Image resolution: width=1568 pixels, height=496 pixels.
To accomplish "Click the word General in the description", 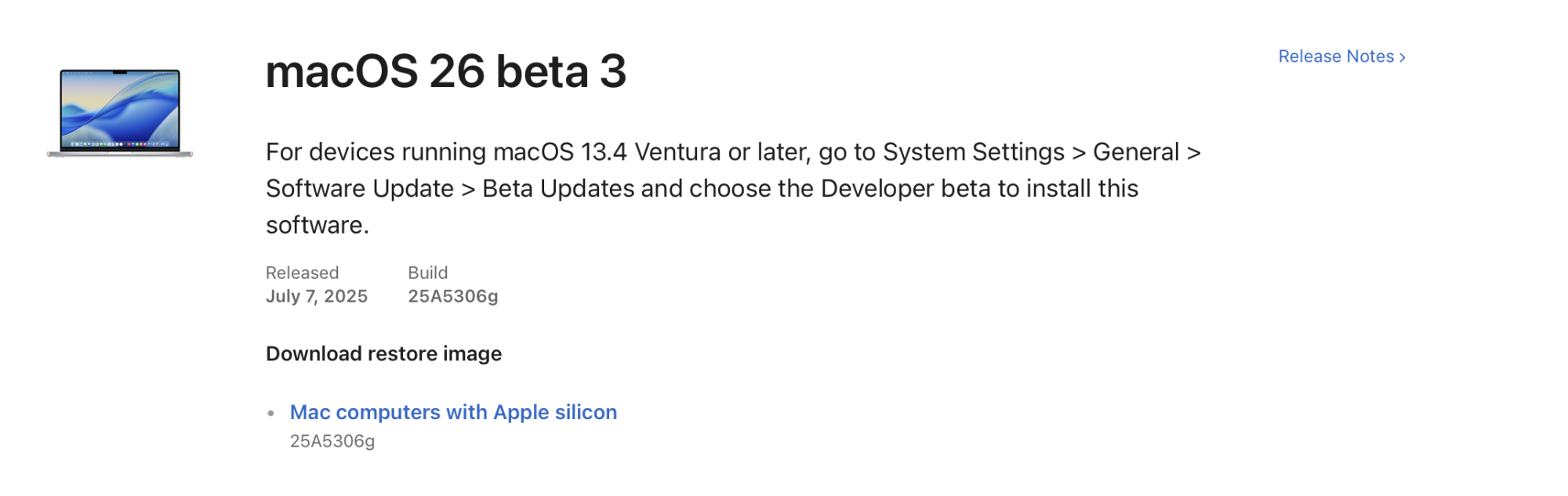I will pyautogui.click(x=1136, y=151).
